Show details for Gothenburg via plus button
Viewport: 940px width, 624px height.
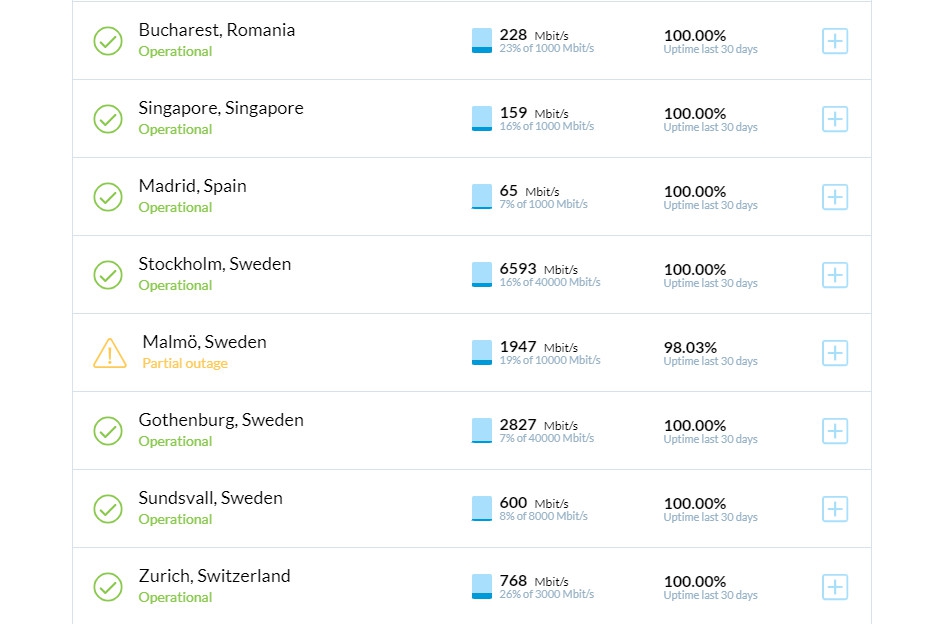click(x=835, y=431)
